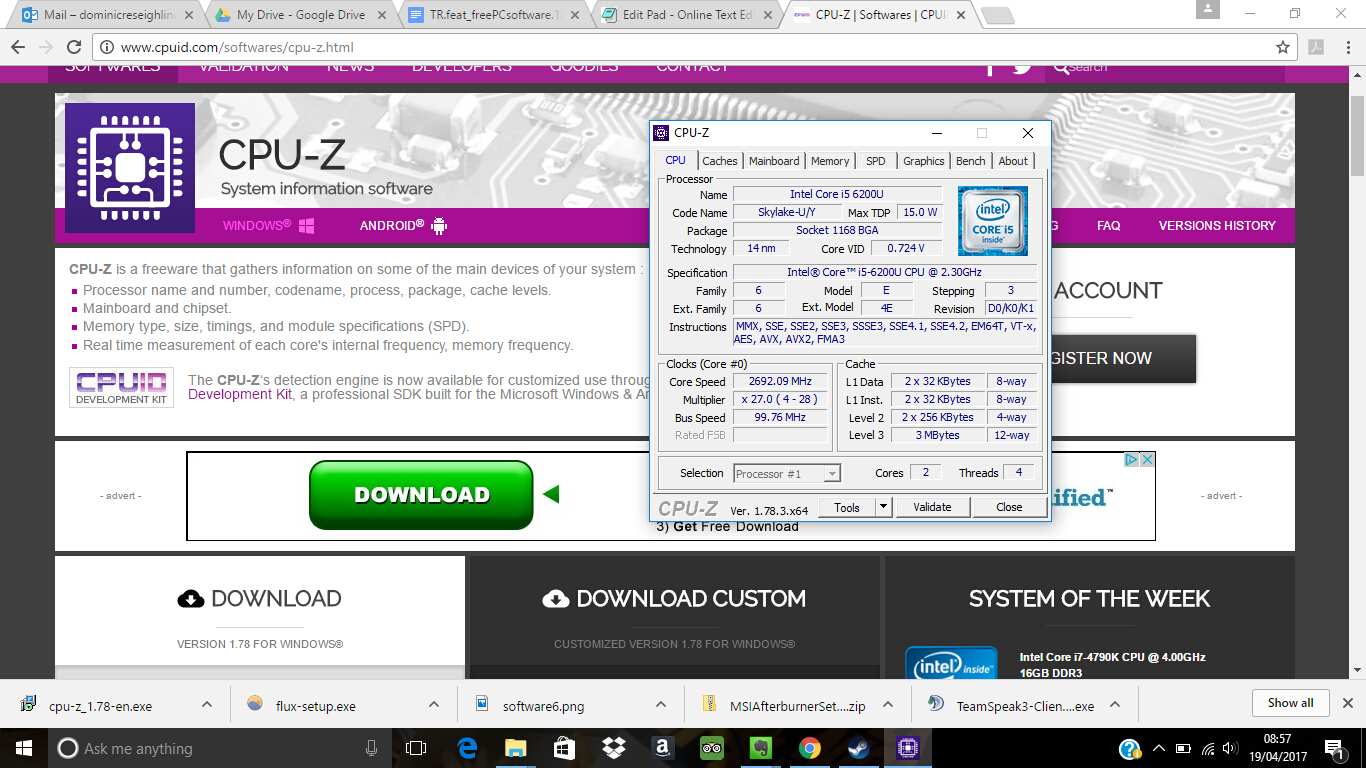Viewport: 1366px width, 768px height.
Task: Expand options for TeamSpeak3-Client download
Action: pyautogui.click(x=1117, y=705)
